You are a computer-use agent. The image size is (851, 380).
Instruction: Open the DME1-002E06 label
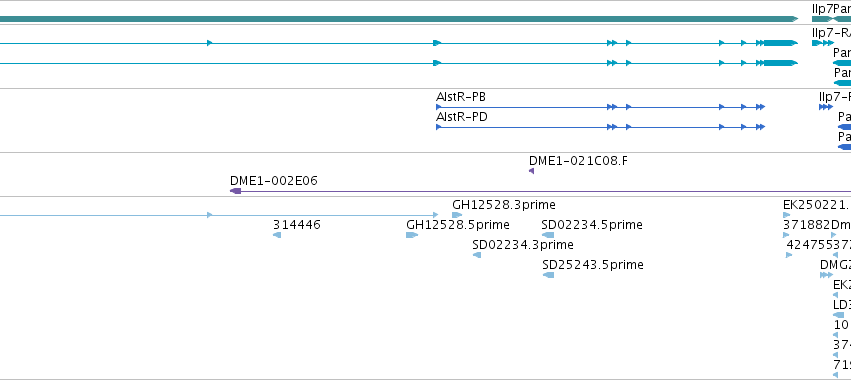click(x=274, y=181)
